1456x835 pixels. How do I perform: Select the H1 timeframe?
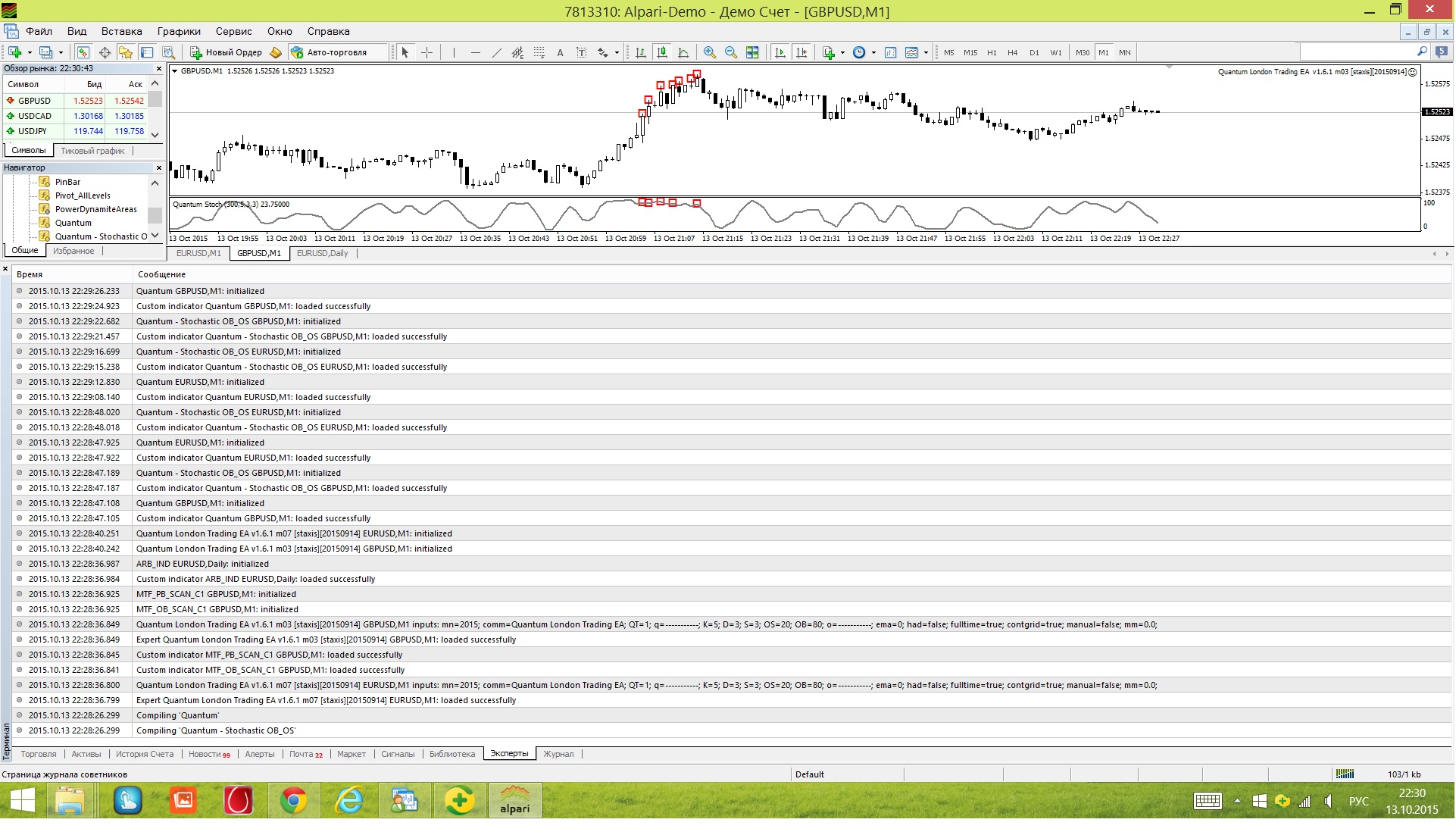992,52
